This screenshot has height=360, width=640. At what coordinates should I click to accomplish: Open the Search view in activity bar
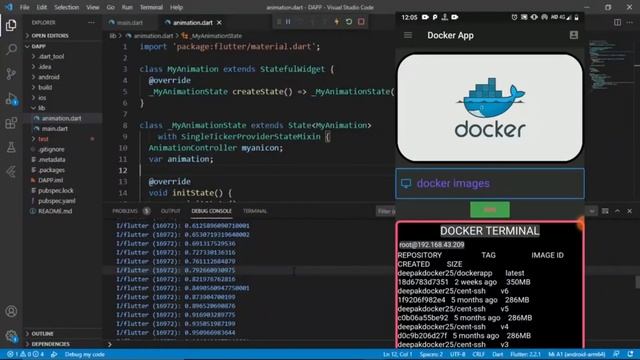click(x=11, y=49)
